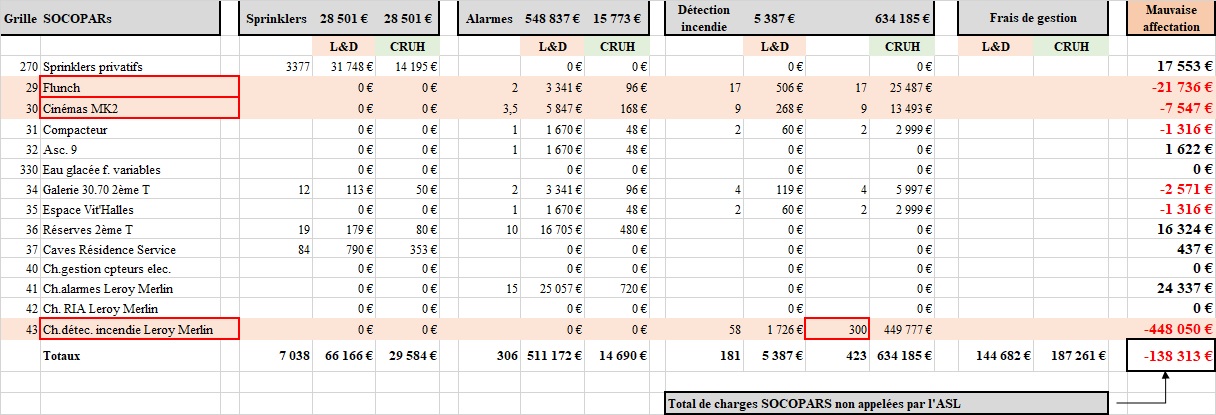
Task: Select the Détection incendie header cell
Action: (x=704, y=18)
